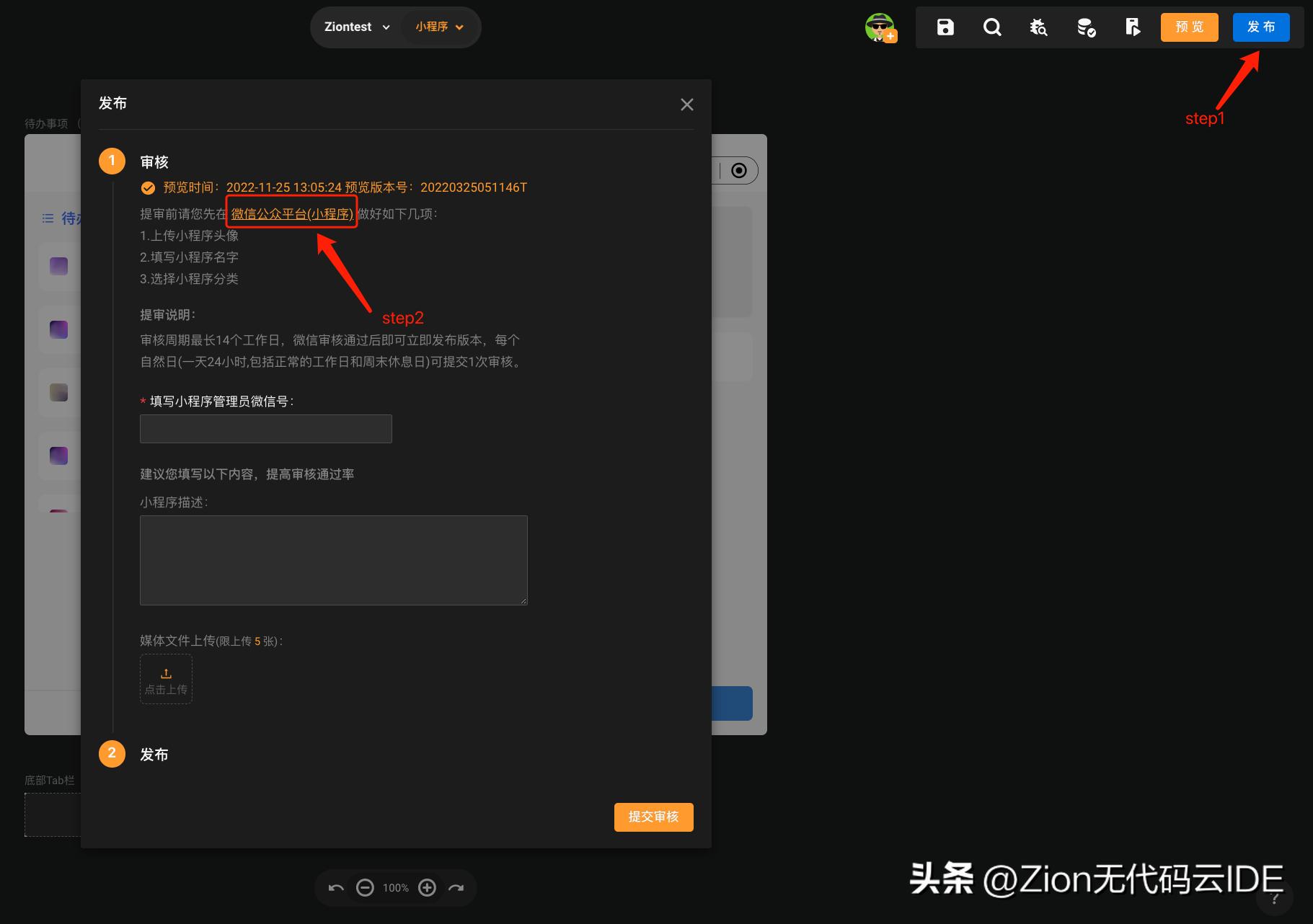Viewport: 1313px width, 924px height.
Task: Click the Save project icon
Action: click(944, 27)
